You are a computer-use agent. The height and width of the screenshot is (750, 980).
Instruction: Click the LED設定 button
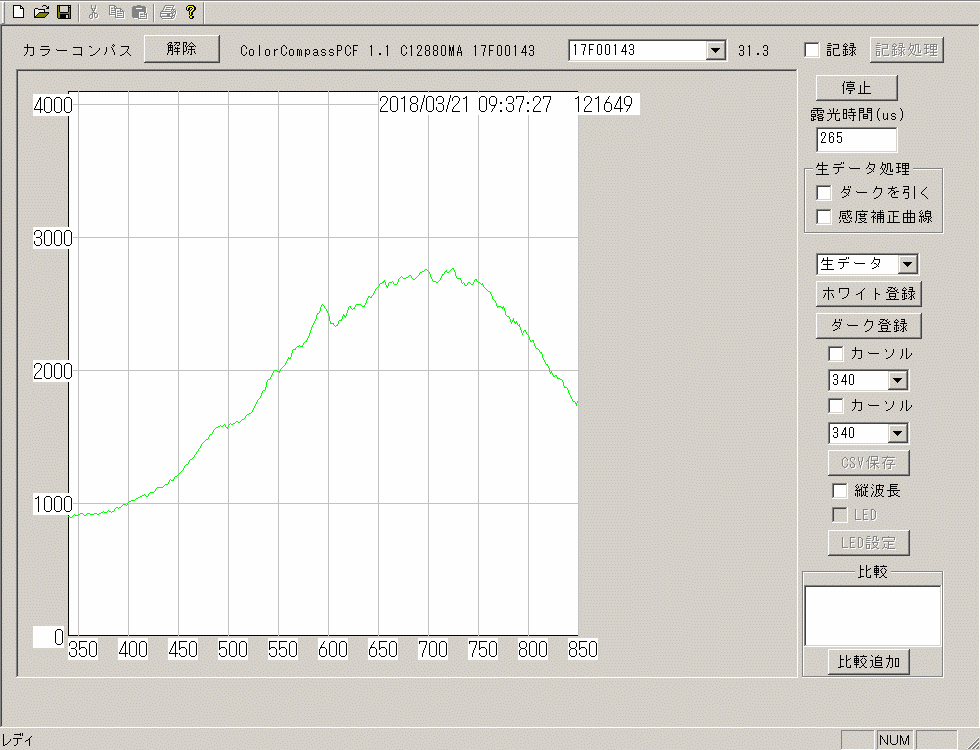click(868, 542)
